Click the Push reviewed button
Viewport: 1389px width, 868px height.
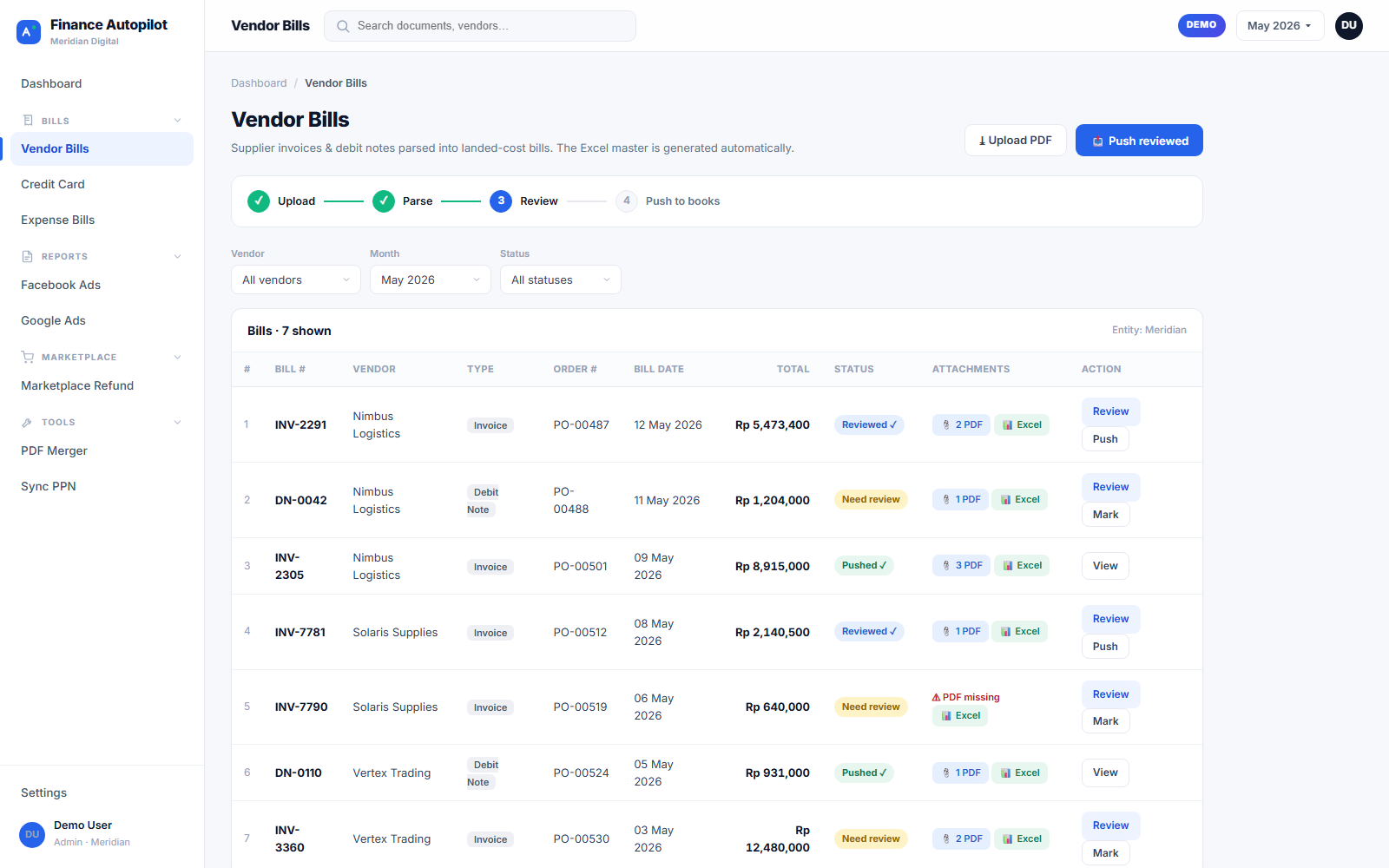pos(1139,141)
